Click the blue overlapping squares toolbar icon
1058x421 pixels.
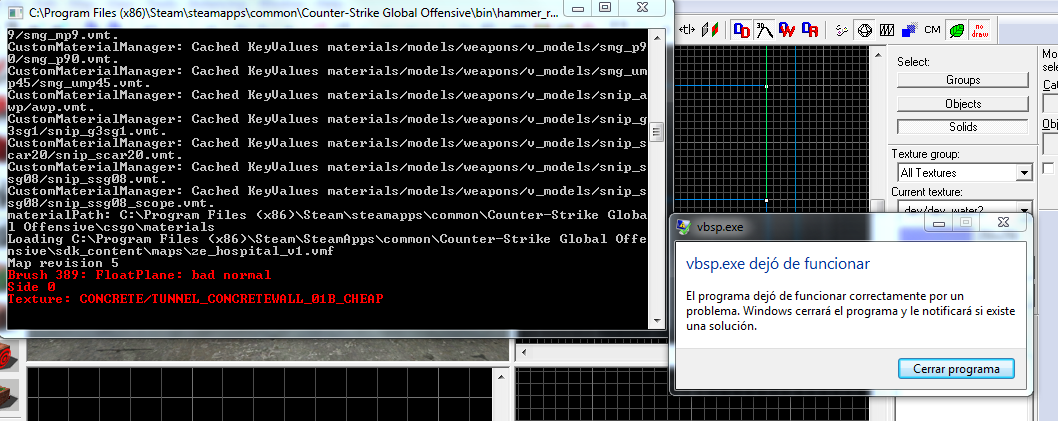tap(910, 30)
